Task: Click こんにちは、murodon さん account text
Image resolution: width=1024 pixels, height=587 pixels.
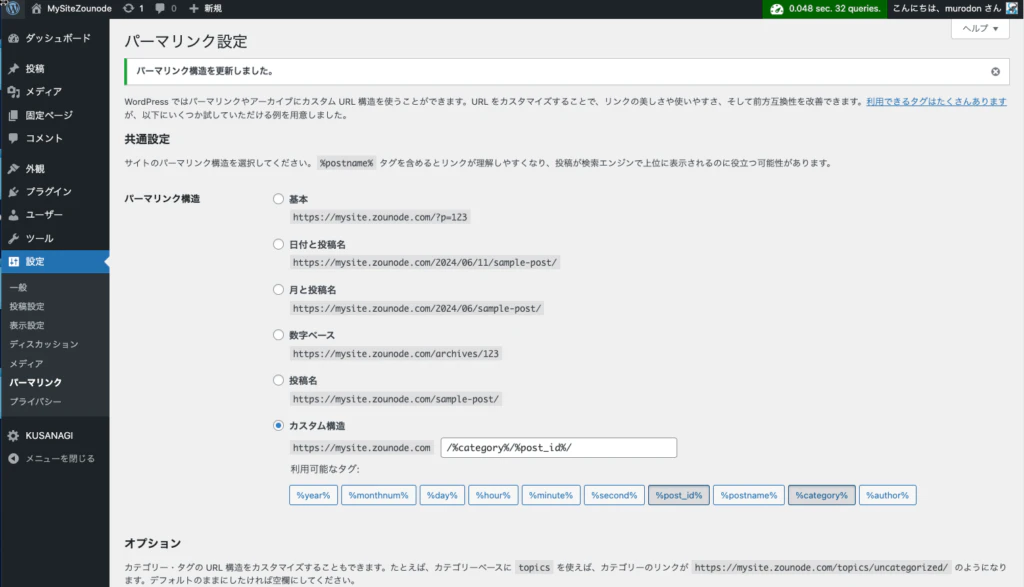Action: (946, 8)
